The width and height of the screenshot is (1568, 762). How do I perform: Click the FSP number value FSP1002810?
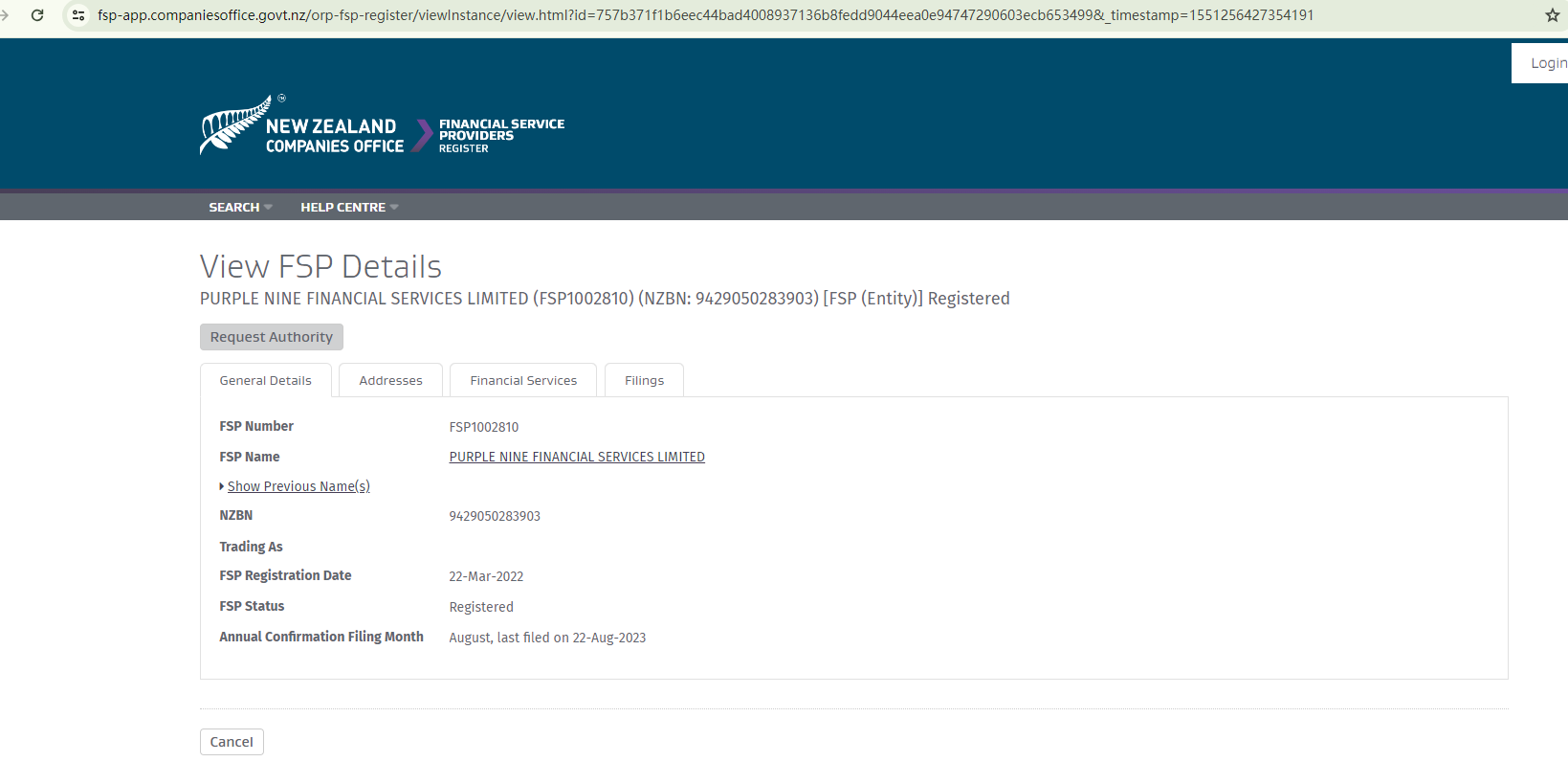pyautogui.click(x=484, y=427)
